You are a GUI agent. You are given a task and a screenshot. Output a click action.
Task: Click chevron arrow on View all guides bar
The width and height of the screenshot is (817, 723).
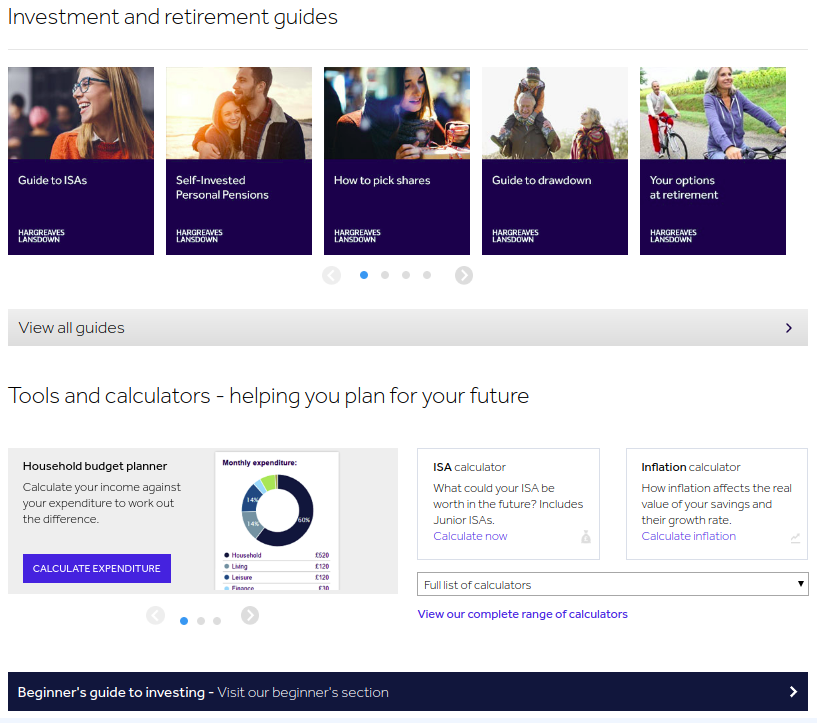coord(788,328)
